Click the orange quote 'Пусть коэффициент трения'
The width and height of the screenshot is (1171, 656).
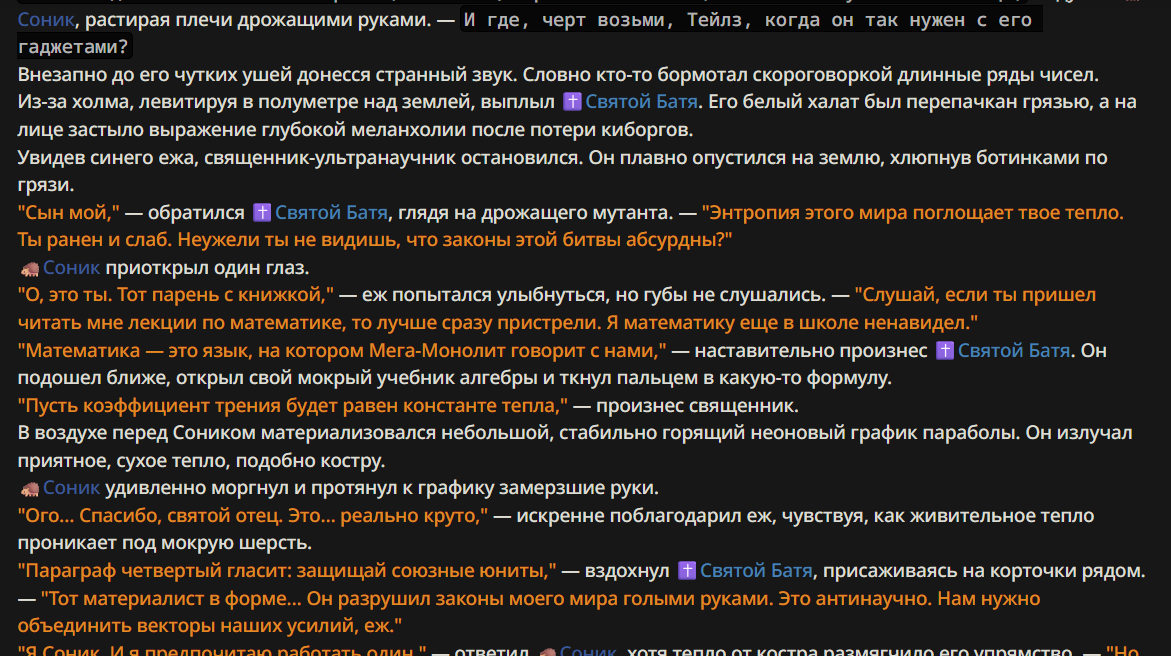click(293, 406)
